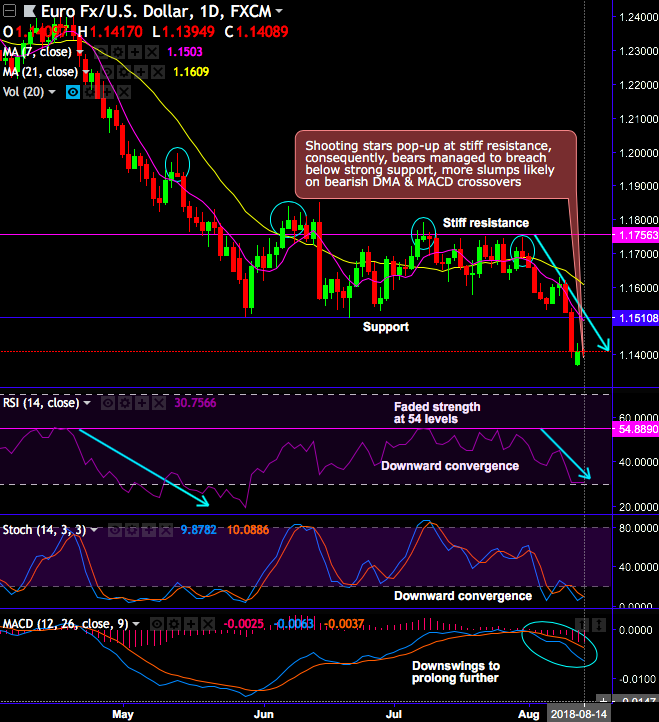Expand the MACD (12, 26, close, 9) dropdown arrow
Screen dimensions: 659x722
(136, 624)
